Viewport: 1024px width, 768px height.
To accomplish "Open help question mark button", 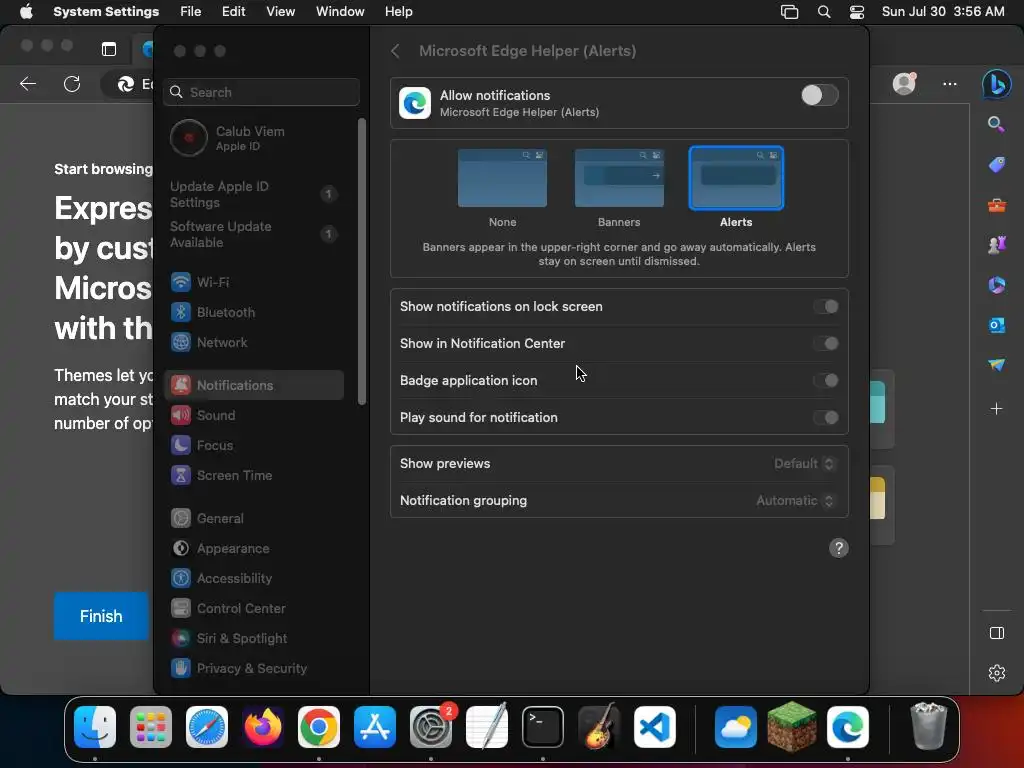I will pyautogui.click(x=839, y=548).
